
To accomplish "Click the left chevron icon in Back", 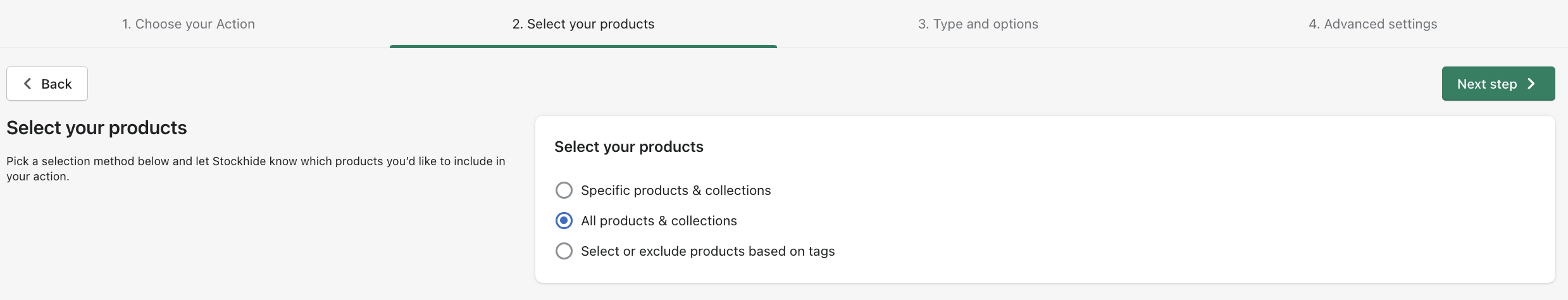I will coord(27,84).
